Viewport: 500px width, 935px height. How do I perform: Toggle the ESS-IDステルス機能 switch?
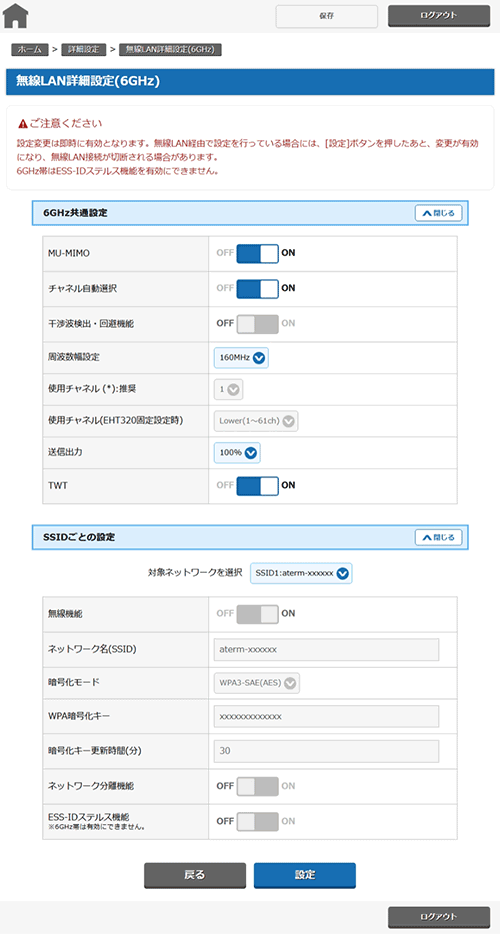tap(257, 821)
